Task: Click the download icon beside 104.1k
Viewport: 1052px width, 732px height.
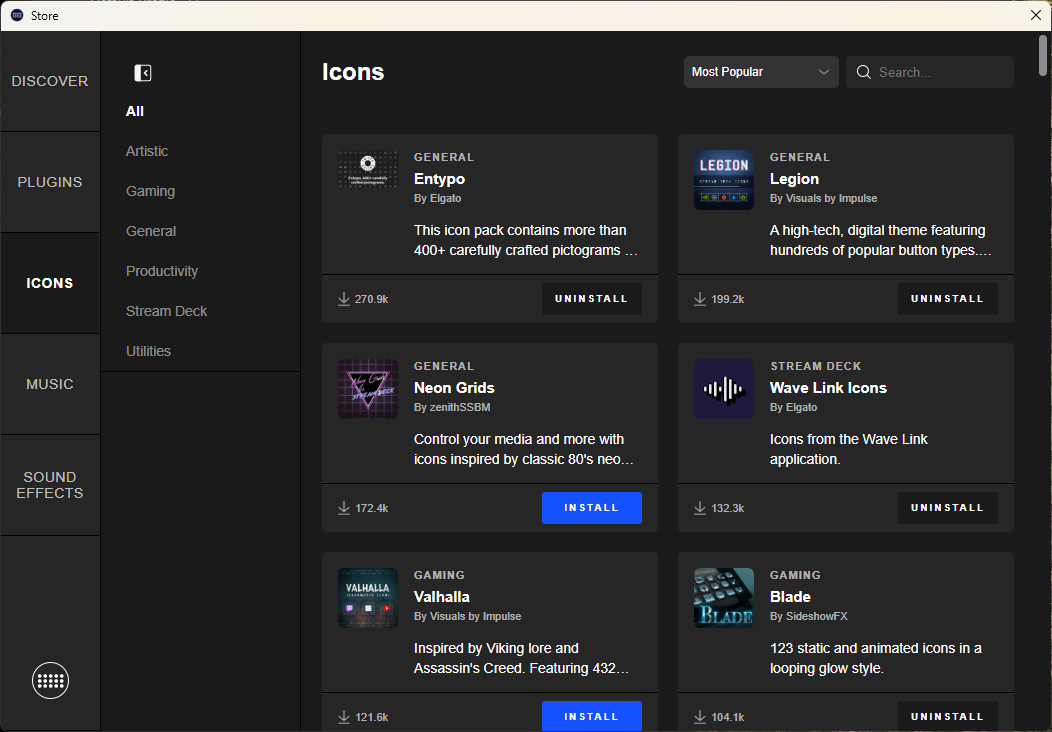Action: [x=700, y=717]
